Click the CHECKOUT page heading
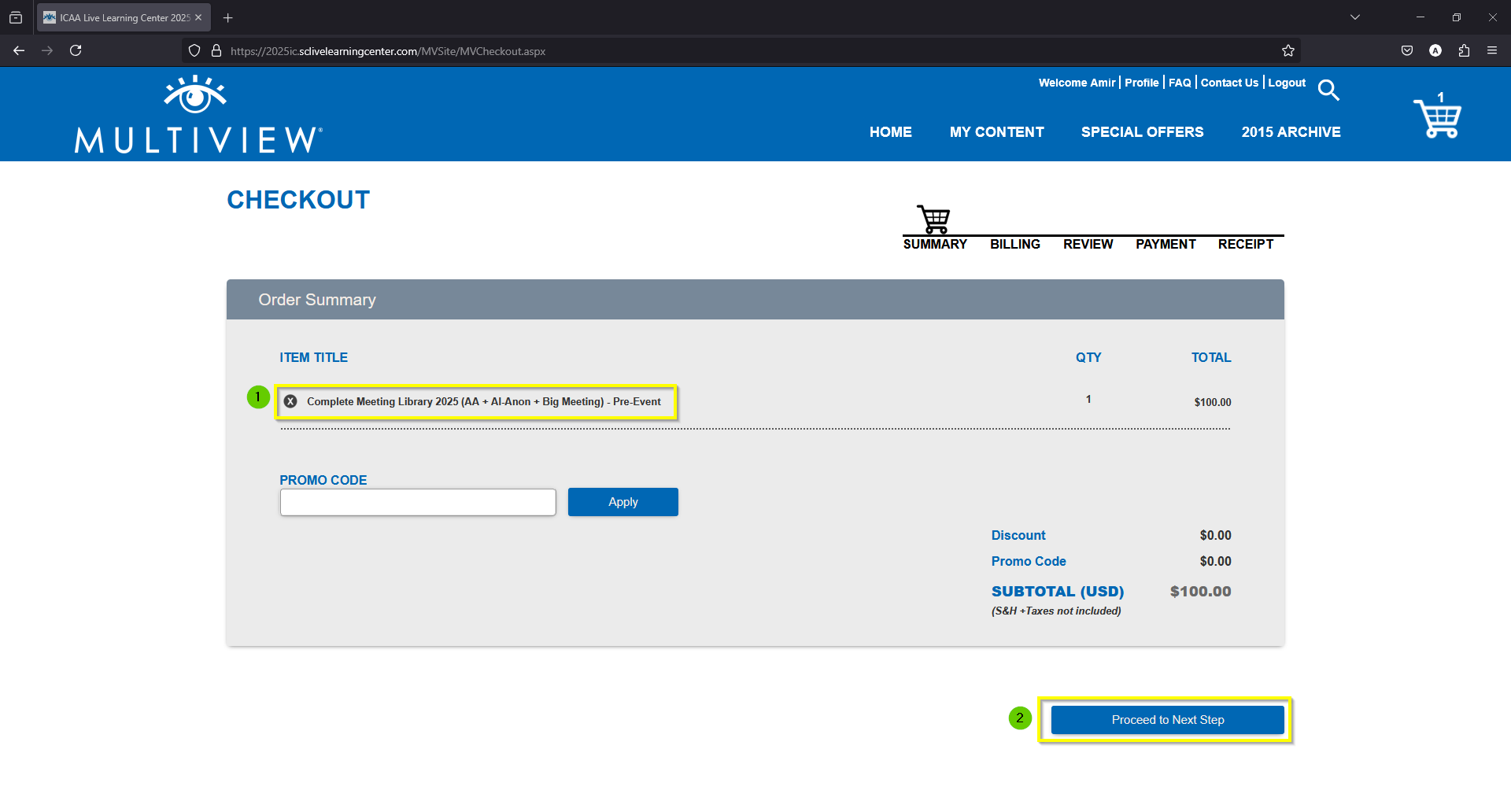 (x=298, y=200)
